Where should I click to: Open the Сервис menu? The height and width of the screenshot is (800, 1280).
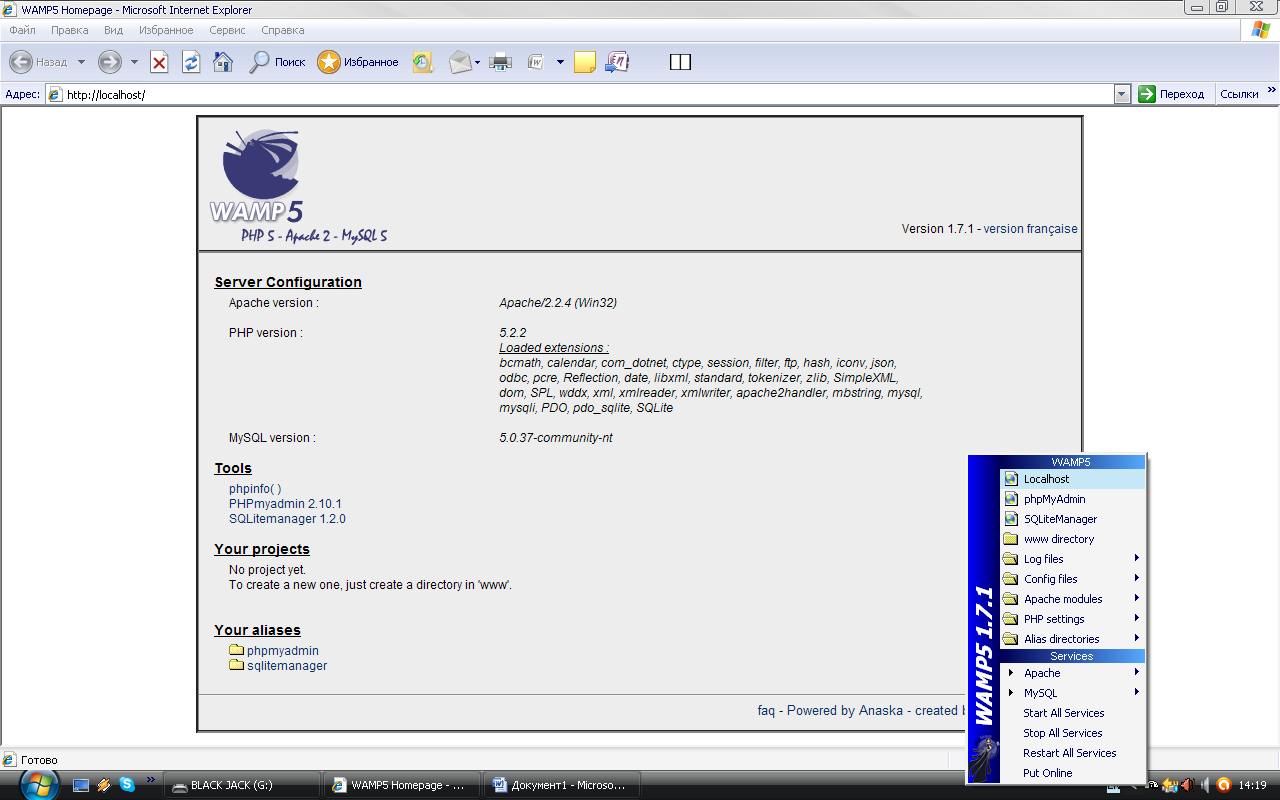point(228,31)
